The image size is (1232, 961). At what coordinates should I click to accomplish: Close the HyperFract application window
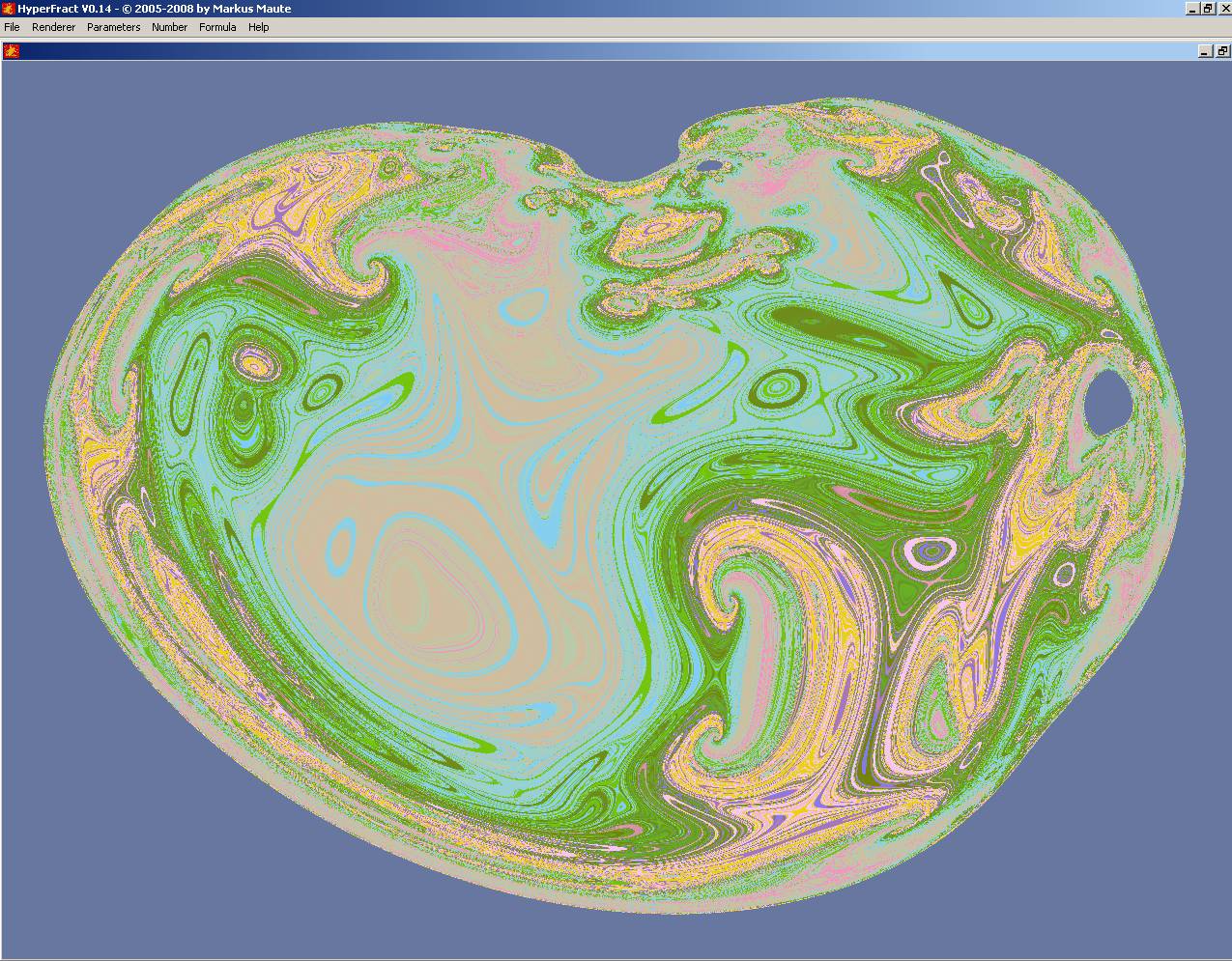click(x=1223, y=9)
